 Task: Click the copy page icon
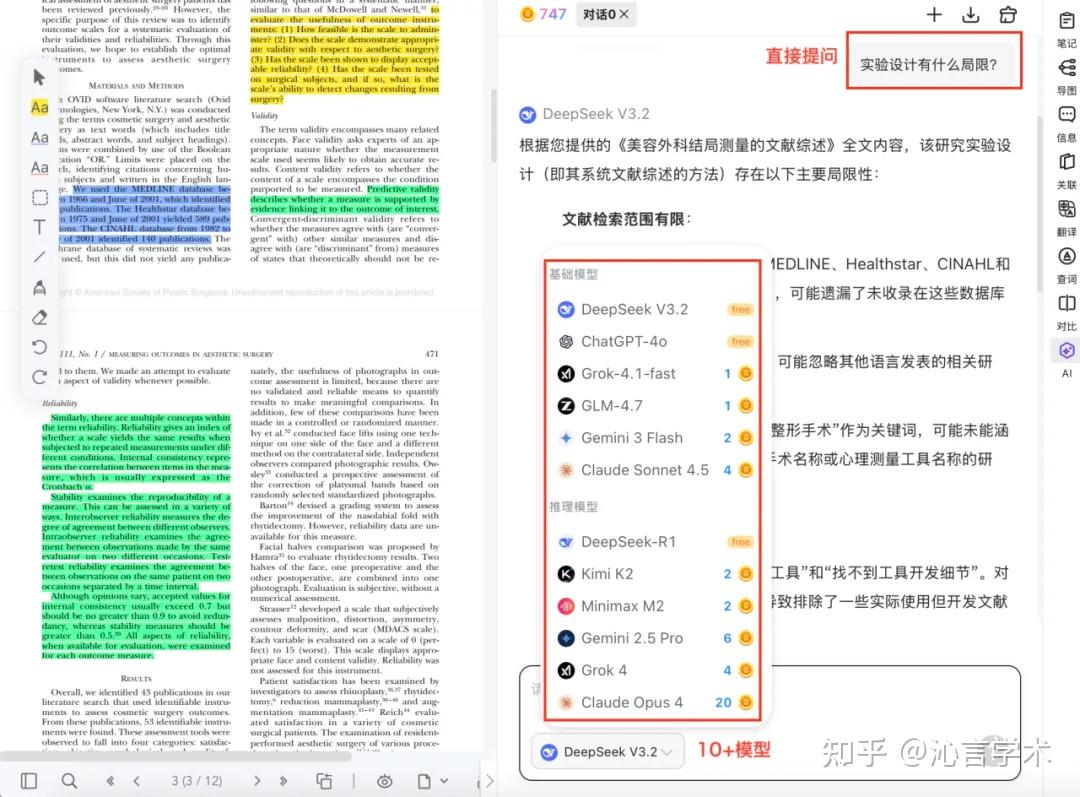pos(324,780)
